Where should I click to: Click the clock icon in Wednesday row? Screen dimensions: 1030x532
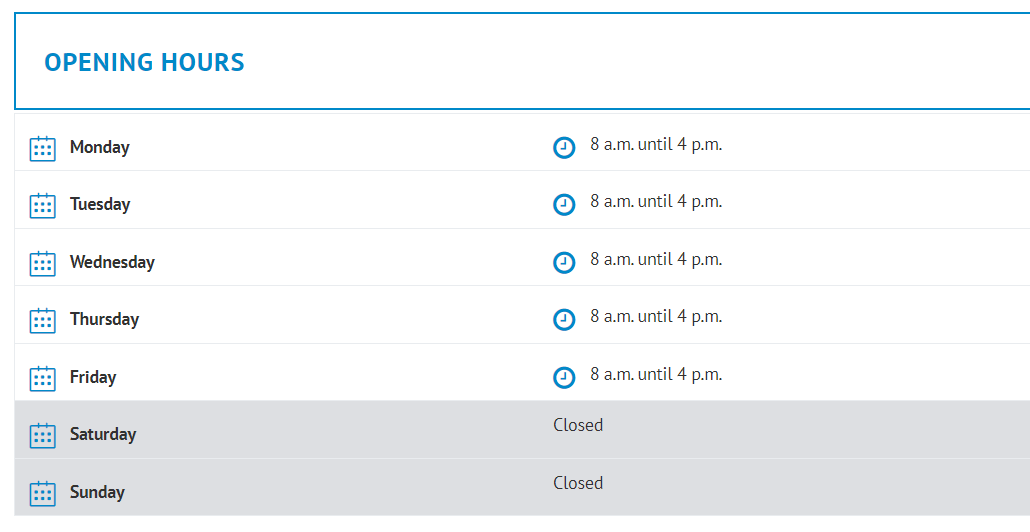(564, 262)
